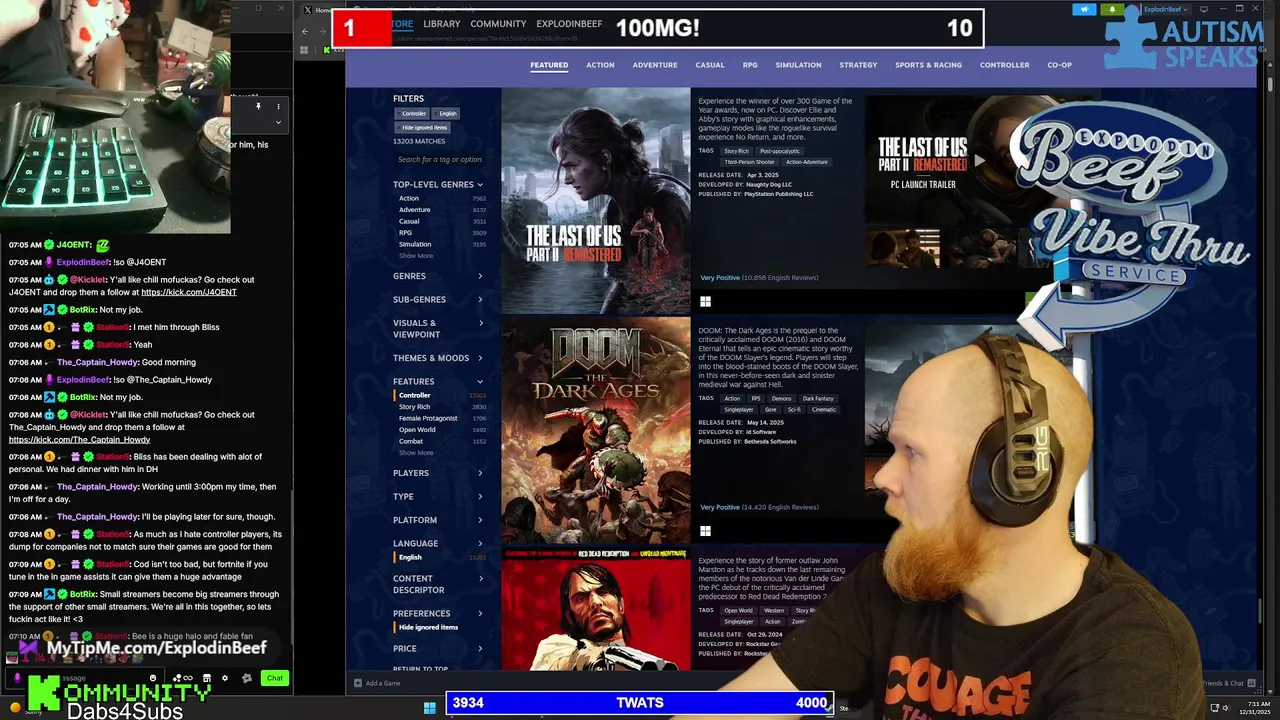1280x720 pixels.
Task: Open the emoji picker in chat message box
Action: [x=153, y=678]
